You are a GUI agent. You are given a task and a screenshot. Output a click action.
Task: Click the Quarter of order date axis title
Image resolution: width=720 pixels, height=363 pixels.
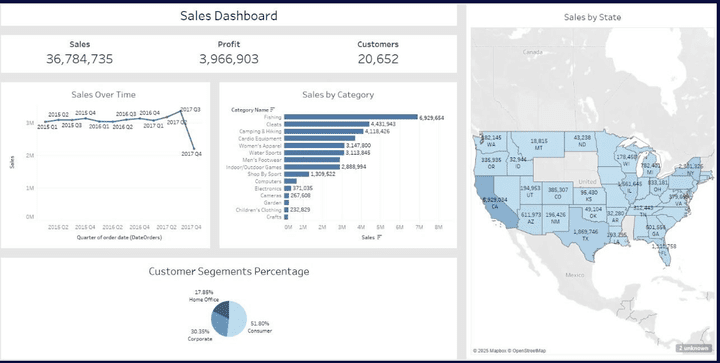pos(119,238)
